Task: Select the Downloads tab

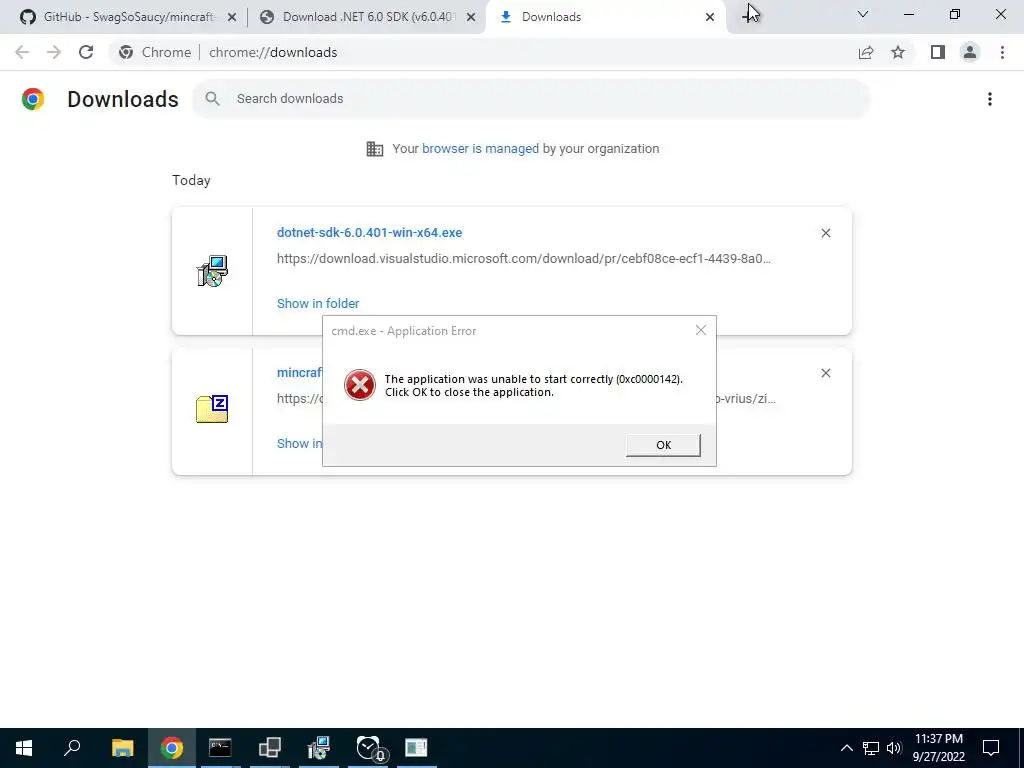Action: point(604,17)
